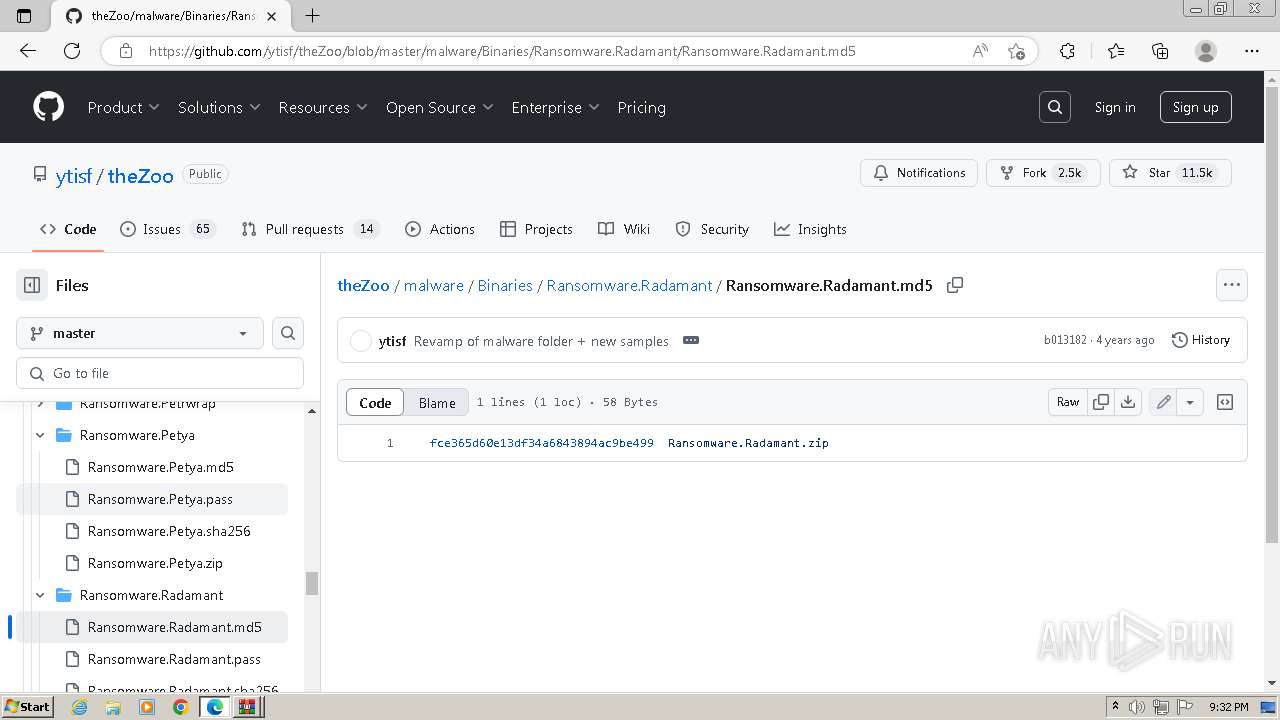Open the master branch dropdown
The height and width of the screenshot is (720, 1280).
(x=140, y=333)
